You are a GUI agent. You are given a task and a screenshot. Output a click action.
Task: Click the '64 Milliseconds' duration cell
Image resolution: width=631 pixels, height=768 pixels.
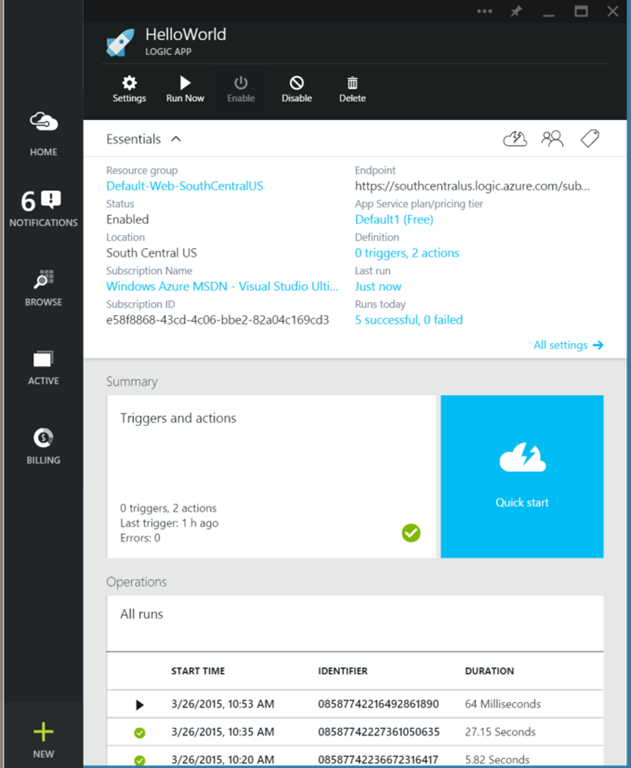pyautogui.click(x=503, y=704)
